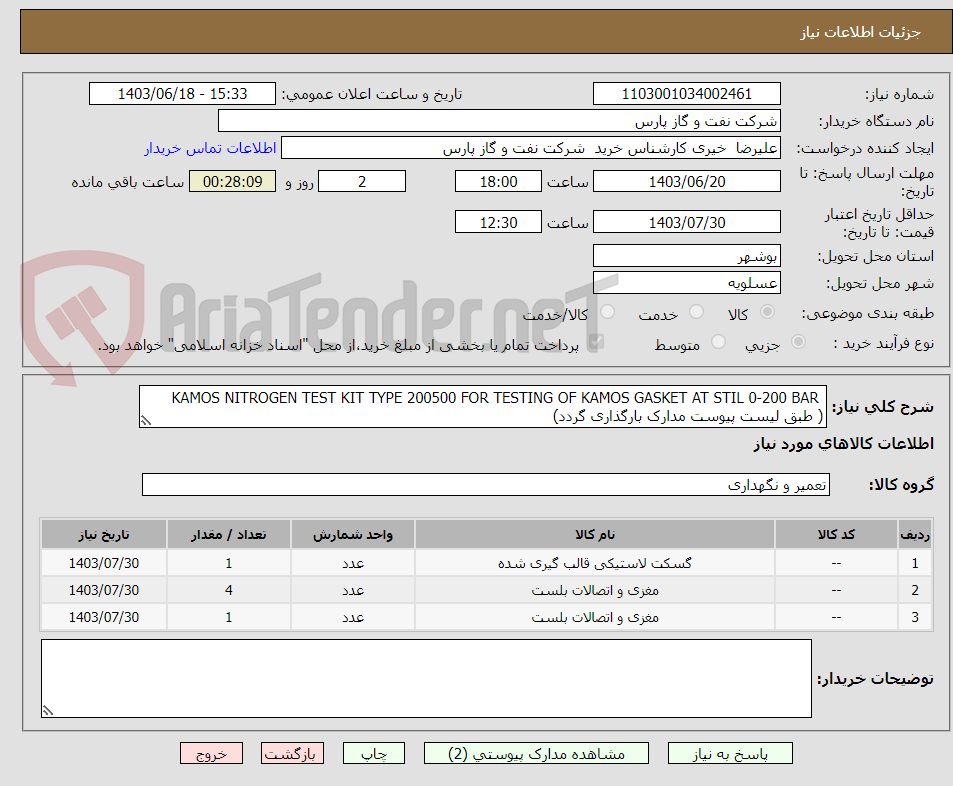
Task: Click row 2 item مغزی و اتصالات بلست
Action: click(x=595, y=590)
